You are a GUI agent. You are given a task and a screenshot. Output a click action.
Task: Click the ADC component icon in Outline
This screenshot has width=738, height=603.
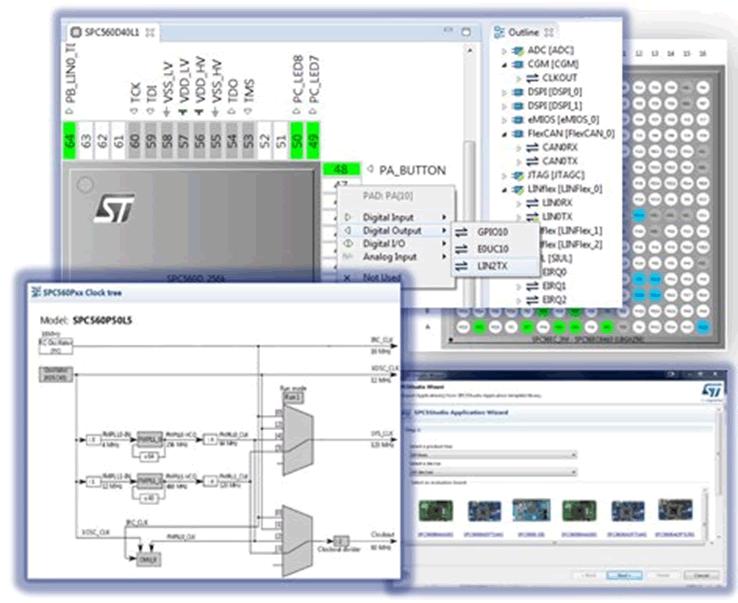coord(518,50)
